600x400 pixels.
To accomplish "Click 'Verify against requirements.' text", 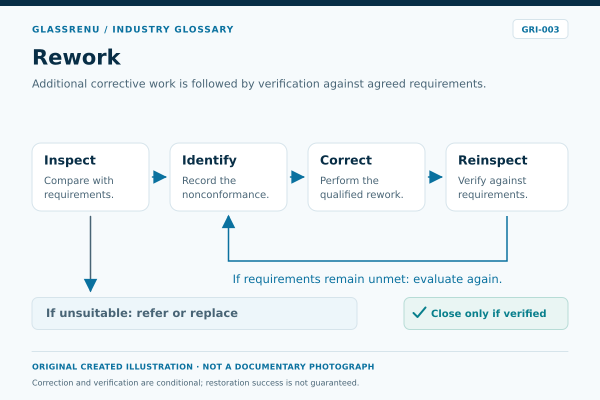I will coord(493,187).
